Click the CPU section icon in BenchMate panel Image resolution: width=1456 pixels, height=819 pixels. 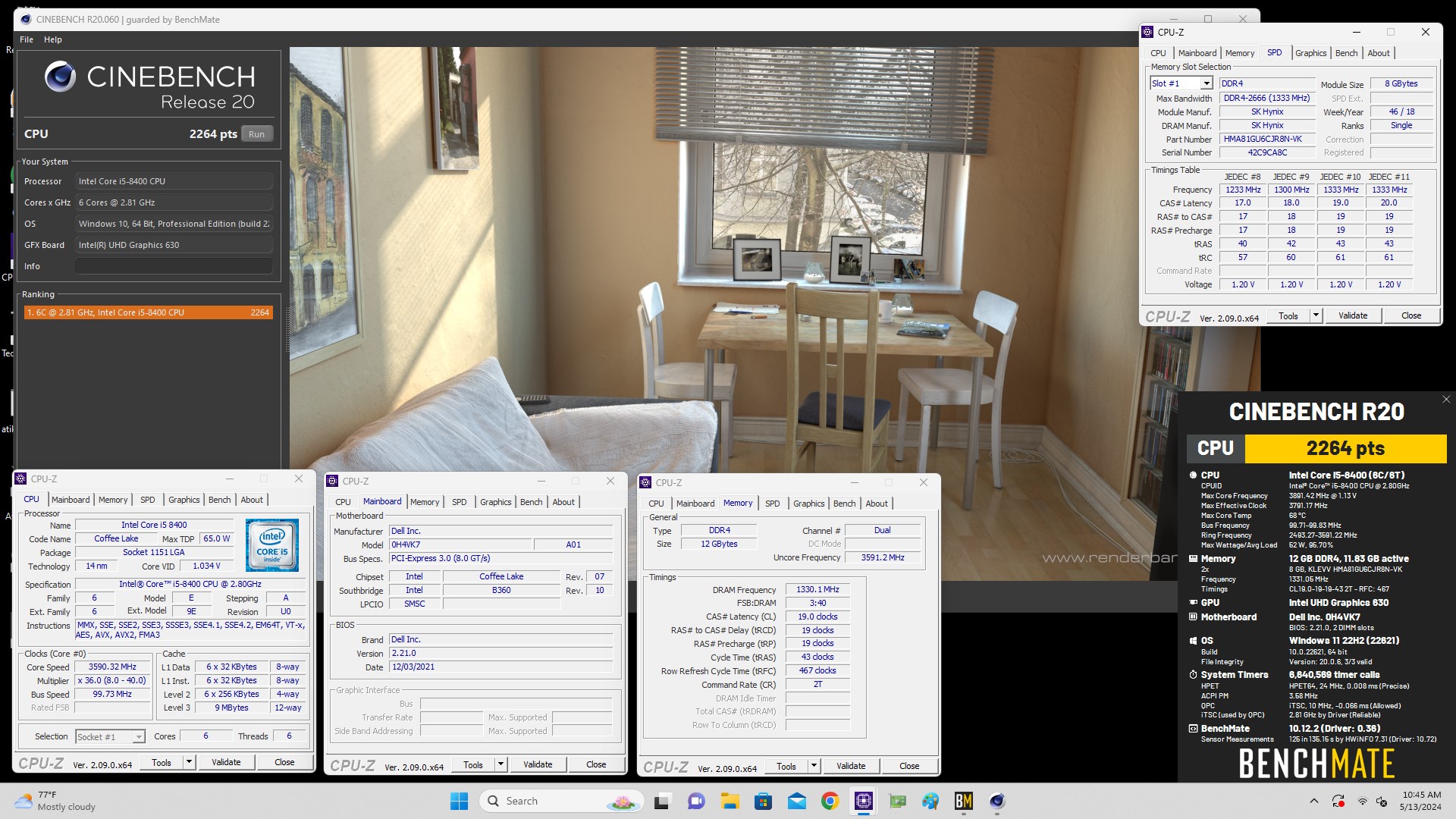pos(1193,475)
